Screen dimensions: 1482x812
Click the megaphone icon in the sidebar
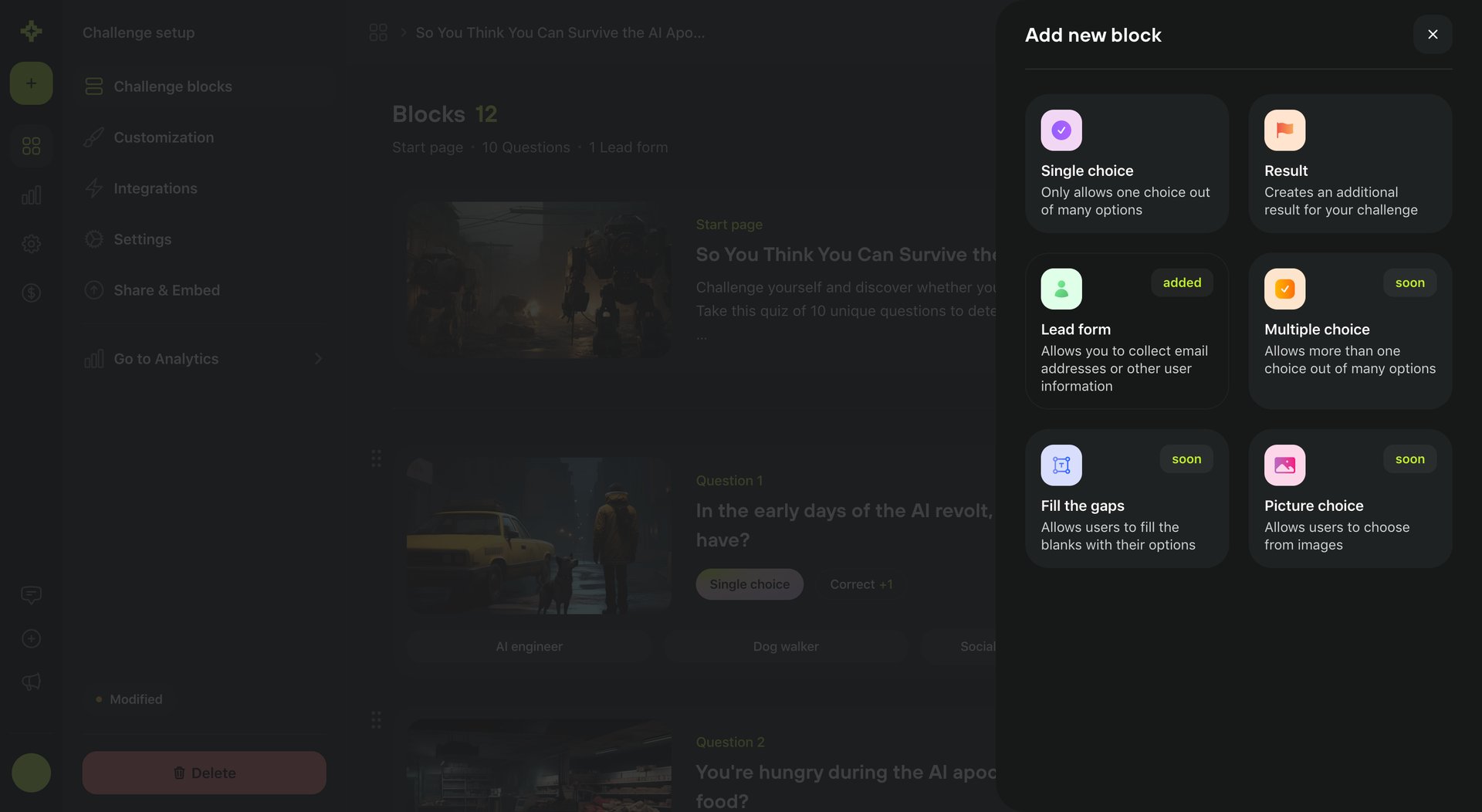pos(31,682)
